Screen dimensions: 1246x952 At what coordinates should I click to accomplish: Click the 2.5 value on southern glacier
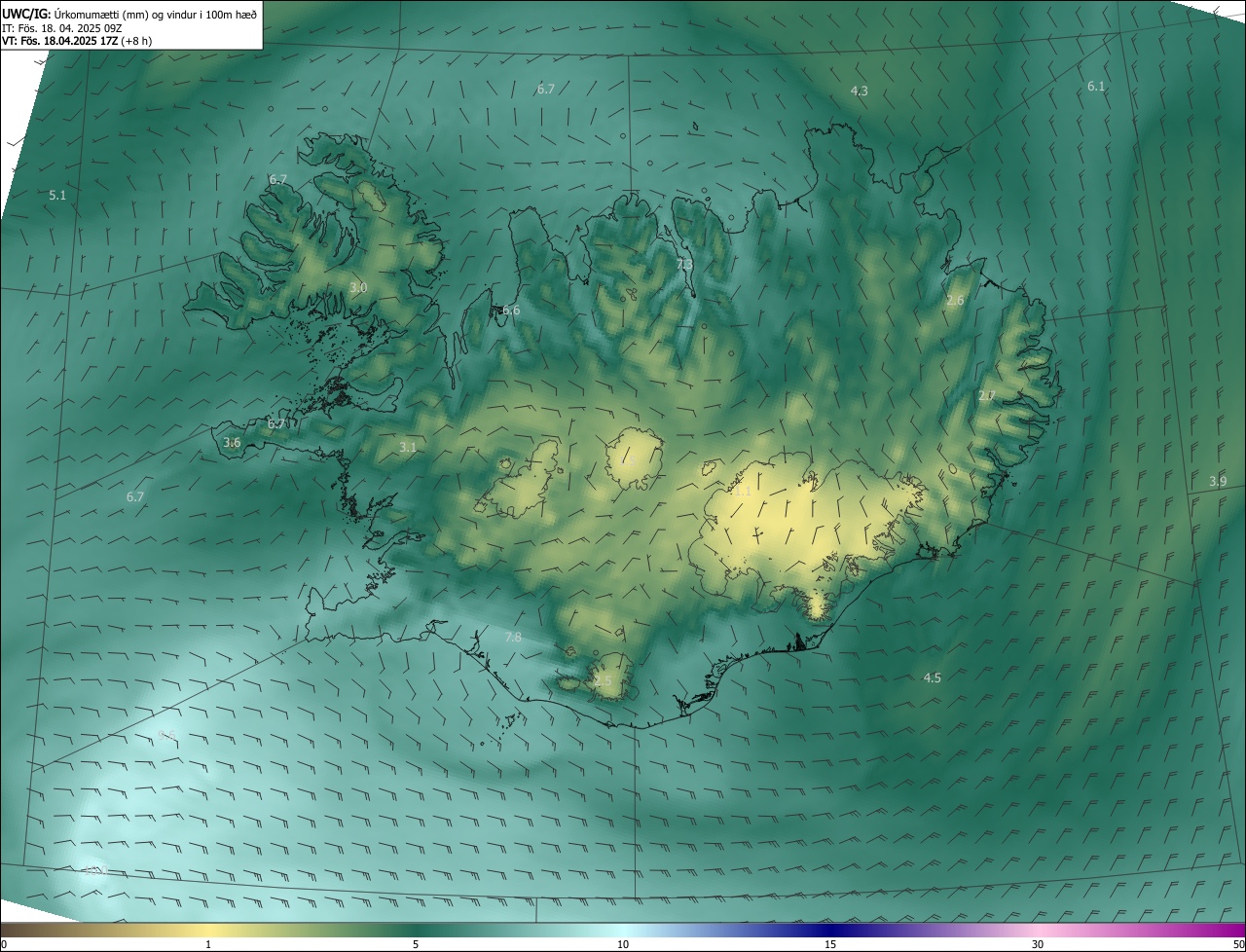click(x=603, y=680)
